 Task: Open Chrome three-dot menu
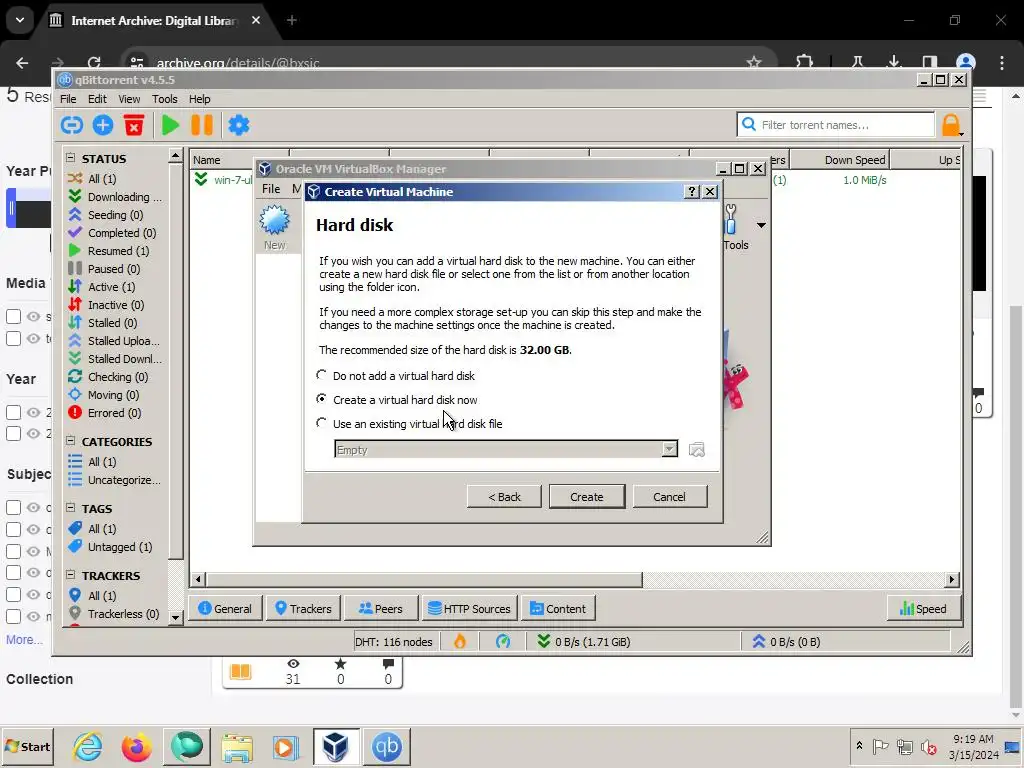point(1002,63)
